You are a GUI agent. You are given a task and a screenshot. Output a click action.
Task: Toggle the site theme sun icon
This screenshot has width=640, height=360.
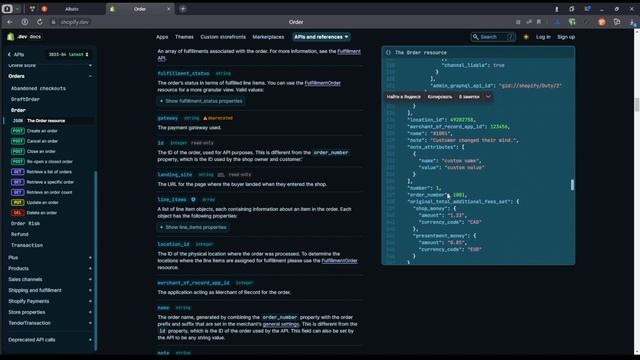[526, 37]
